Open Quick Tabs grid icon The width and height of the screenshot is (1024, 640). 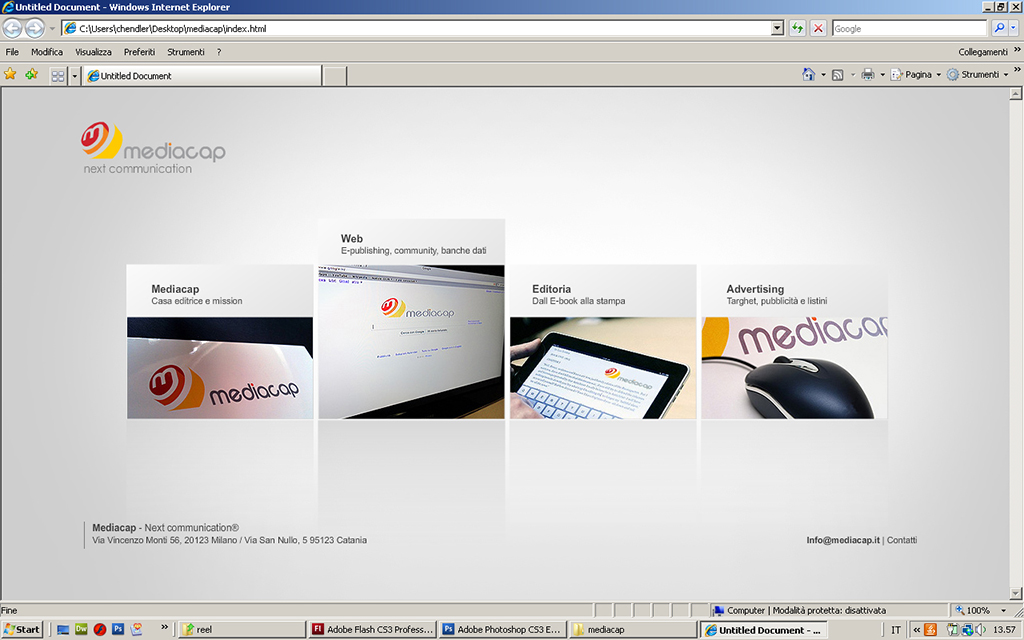58,76
